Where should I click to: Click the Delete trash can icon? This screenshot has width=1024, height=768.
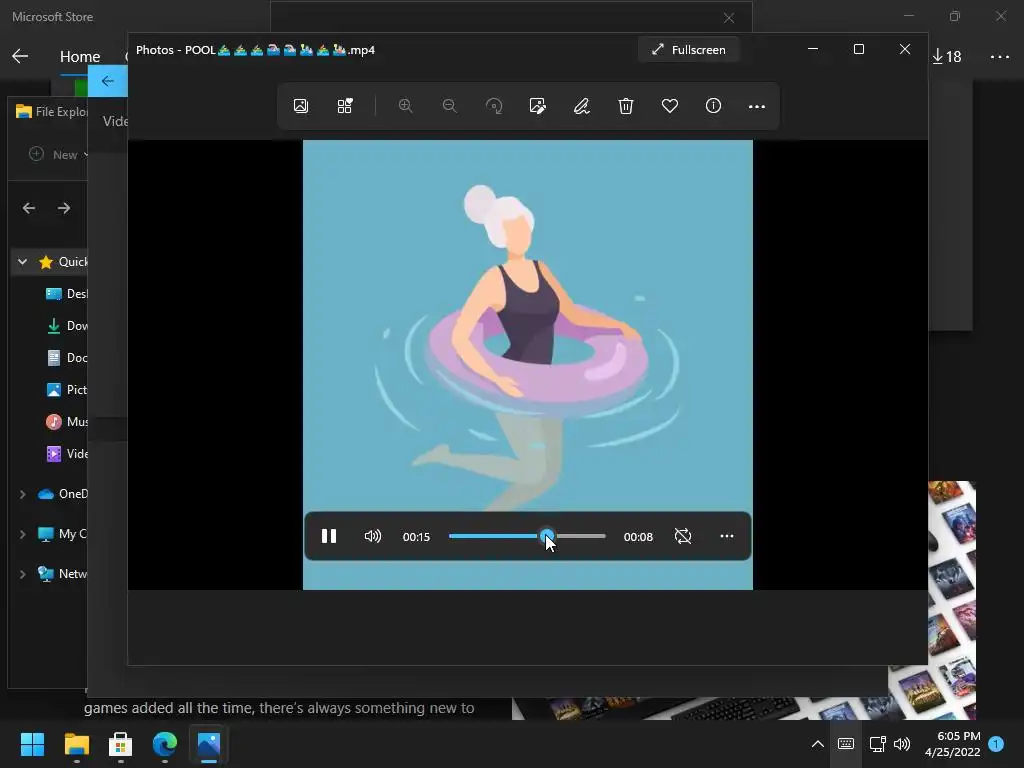[626, 106]
